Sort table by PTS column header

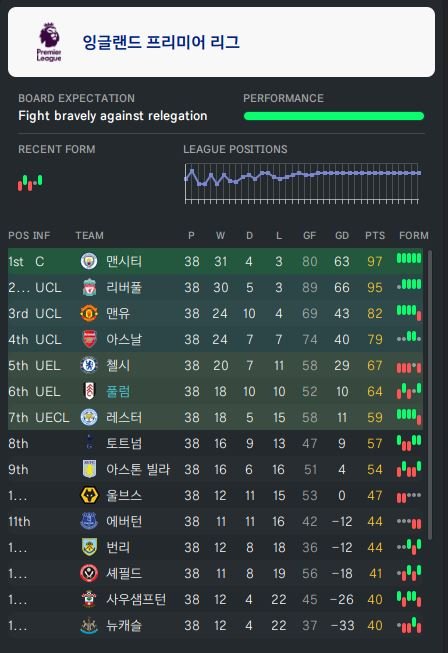pyautogui.click(x=375, y=236)
